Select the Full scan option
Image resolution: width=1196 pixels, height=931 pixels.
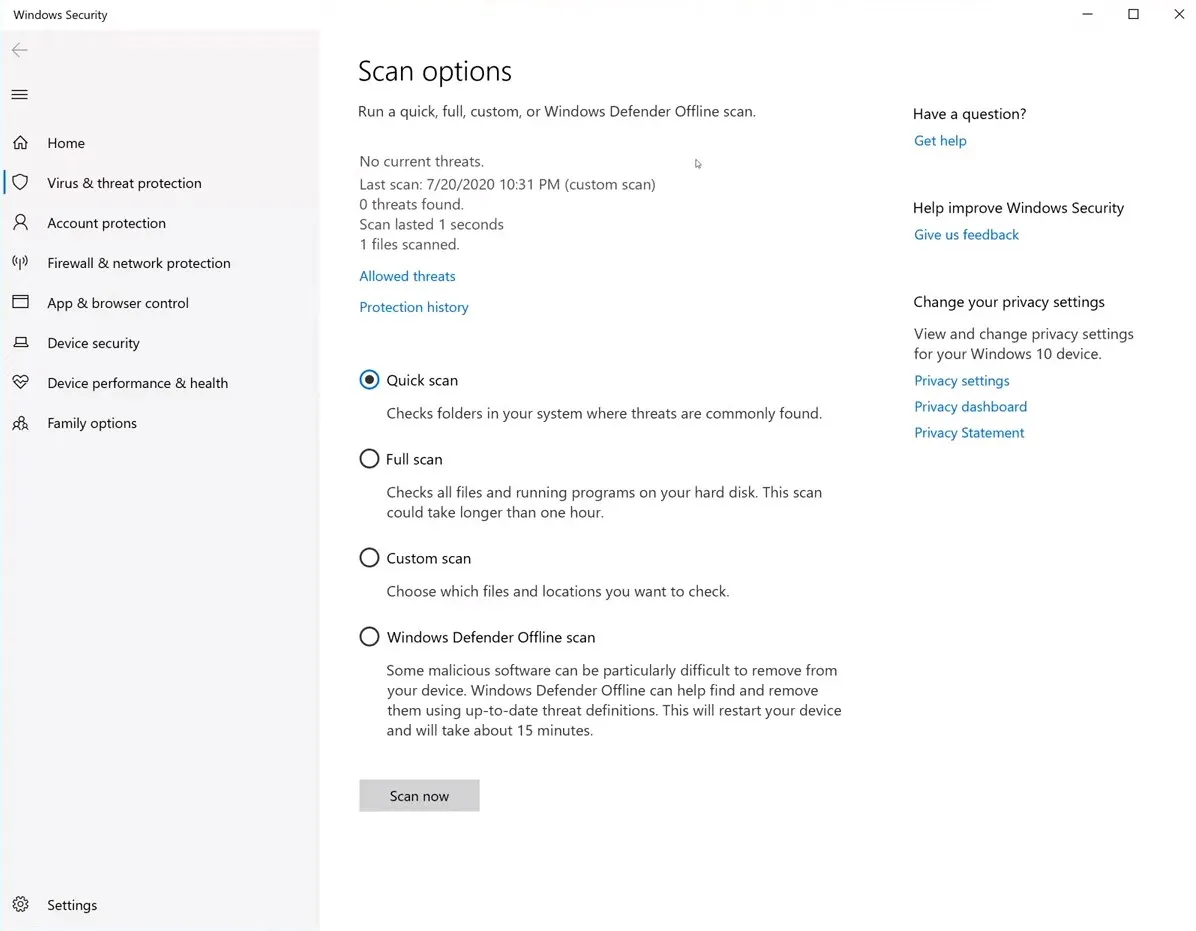pos(369,459)
